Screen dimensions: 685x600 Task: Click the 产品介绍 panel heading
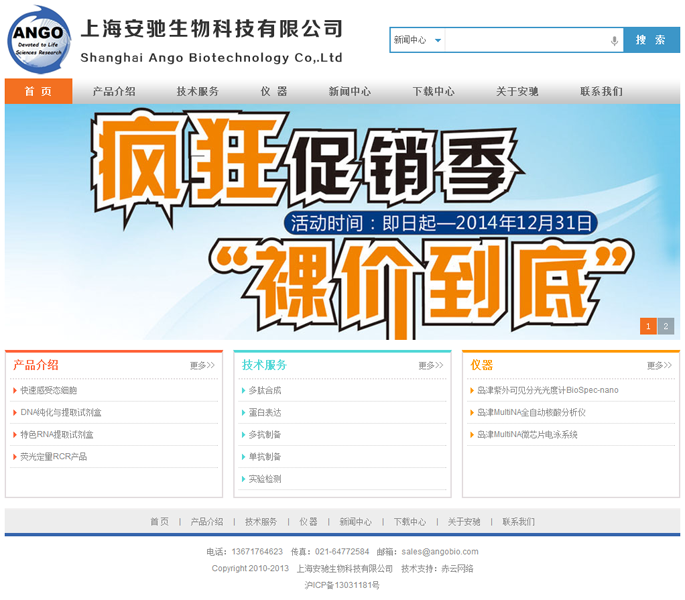pos(36,365)
